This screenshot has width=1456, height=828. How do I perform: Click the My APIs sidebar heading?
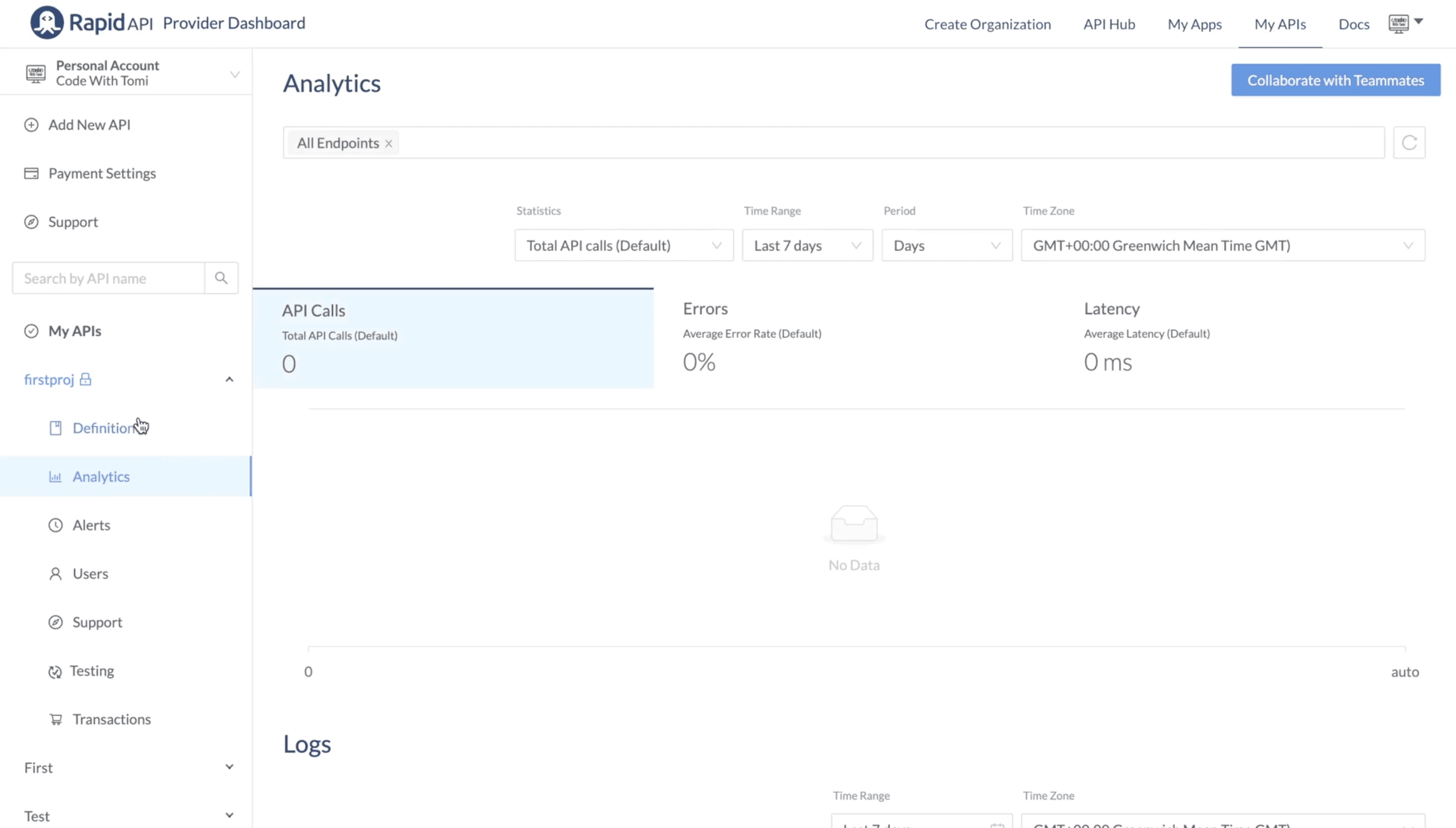point(74,331)
